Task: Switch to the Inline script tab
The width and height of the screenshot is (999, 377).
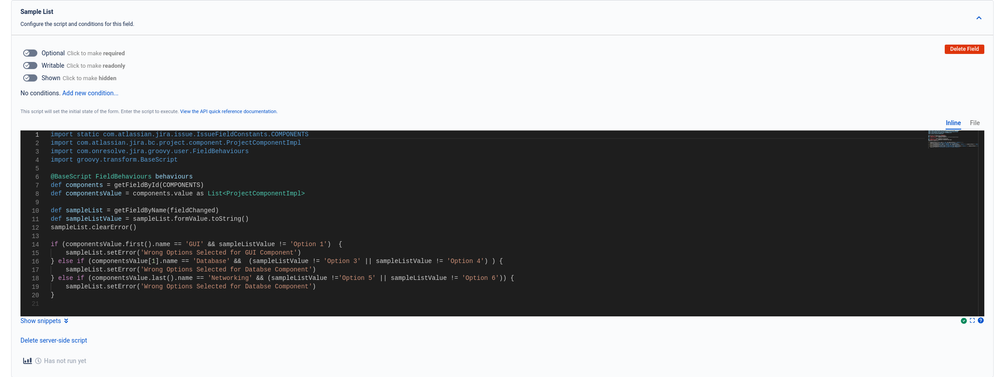Action: 953,123
